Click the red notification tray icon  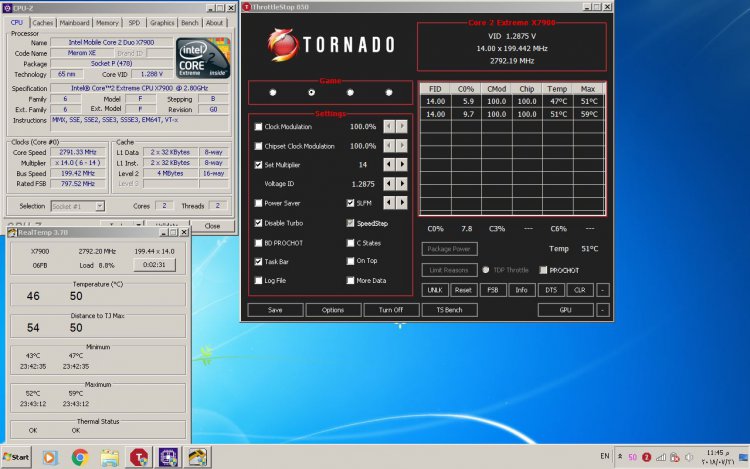coord(646,457)
